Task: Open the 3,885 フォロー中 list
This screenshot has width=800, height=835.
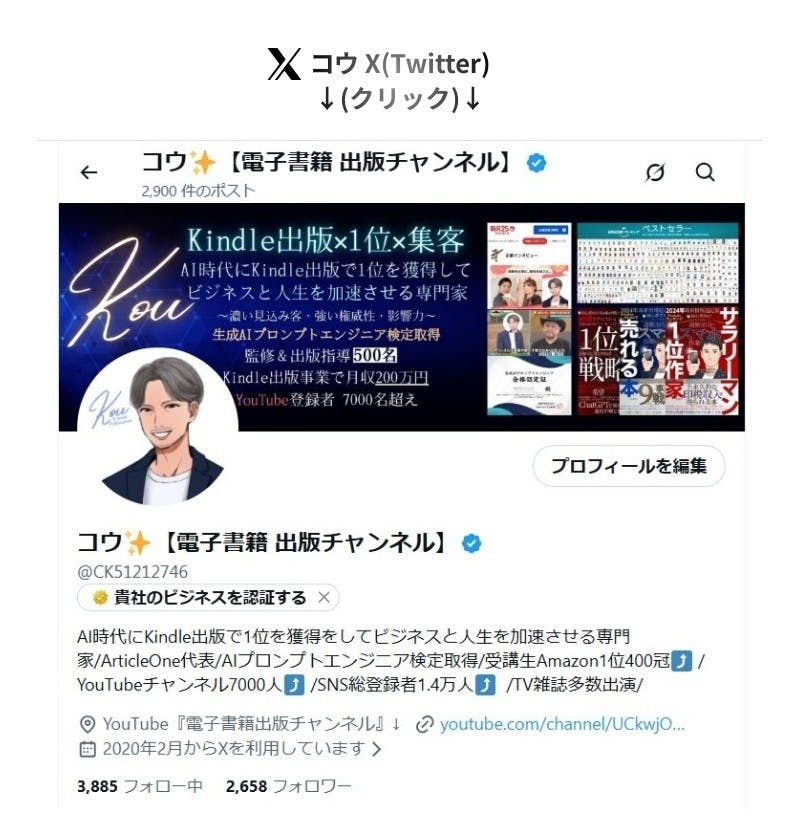Action: click(140, 786)
